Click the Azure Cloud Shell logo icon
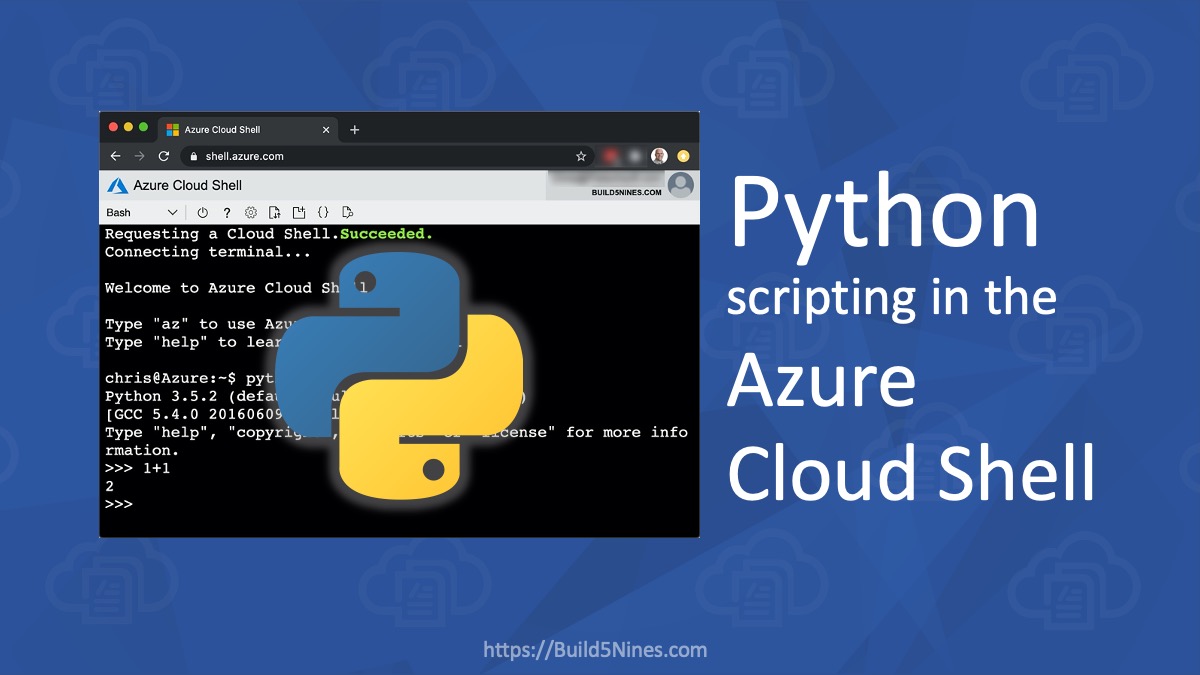The image size is (1200, 675). point(116,185)
